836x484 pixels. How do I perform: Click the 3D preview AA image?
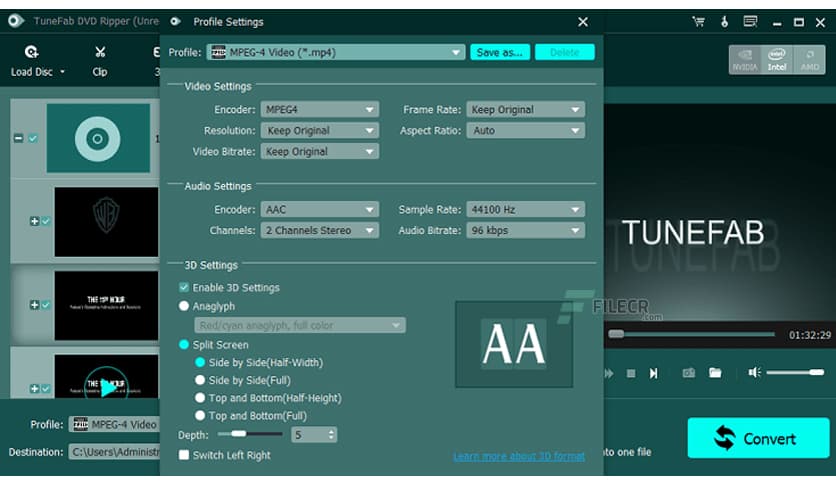tap(514, 344)
